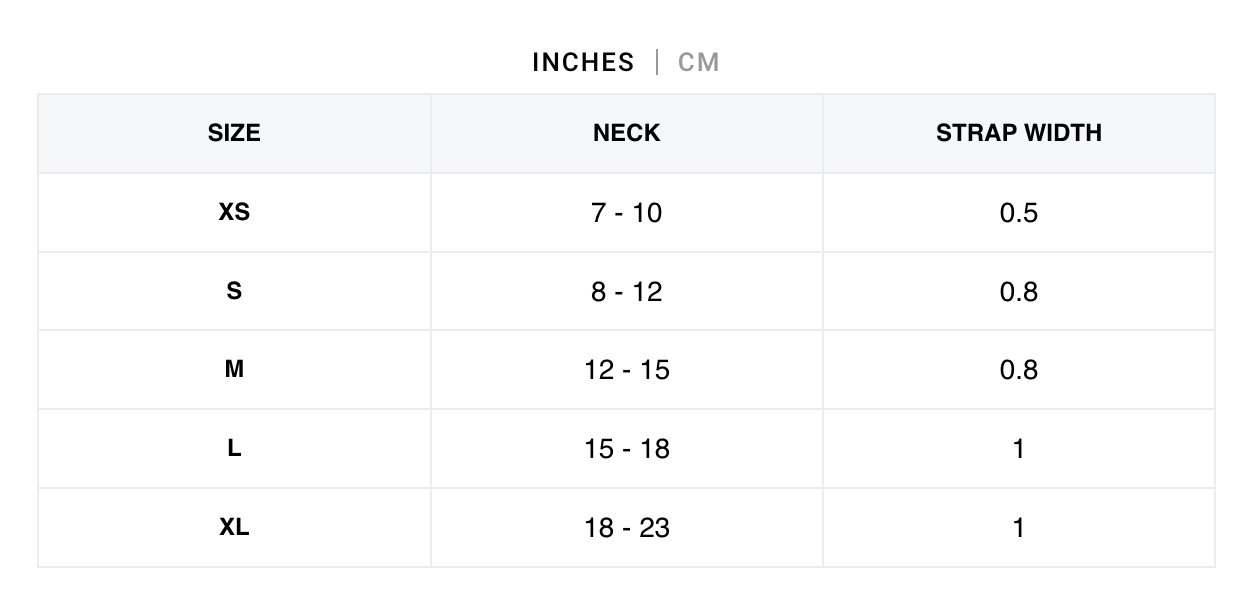Click the NECK column header

[x=627, y=133]
